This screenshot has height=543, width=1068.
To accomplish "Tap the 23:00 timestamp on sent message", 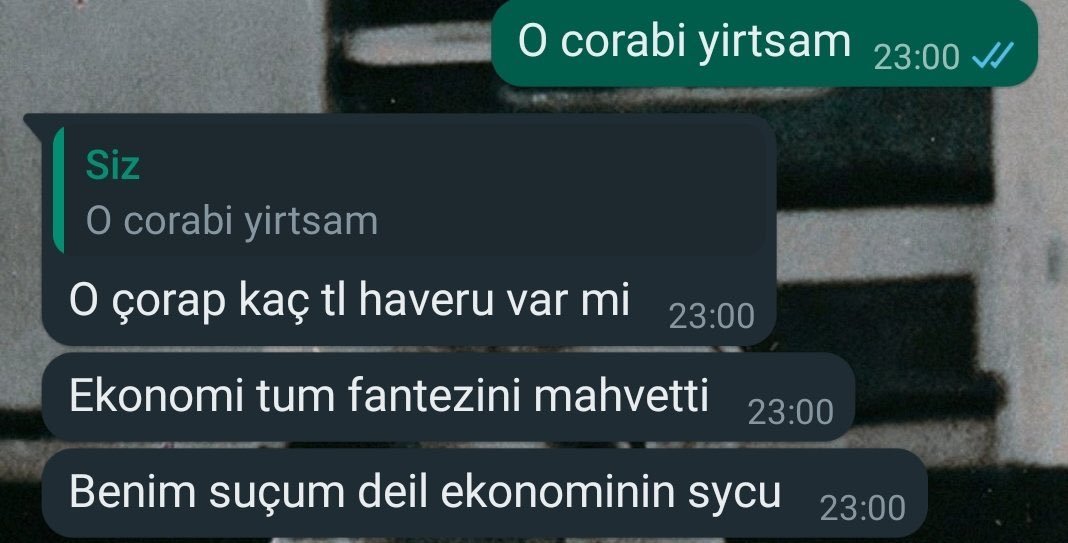I will (916, 57).
